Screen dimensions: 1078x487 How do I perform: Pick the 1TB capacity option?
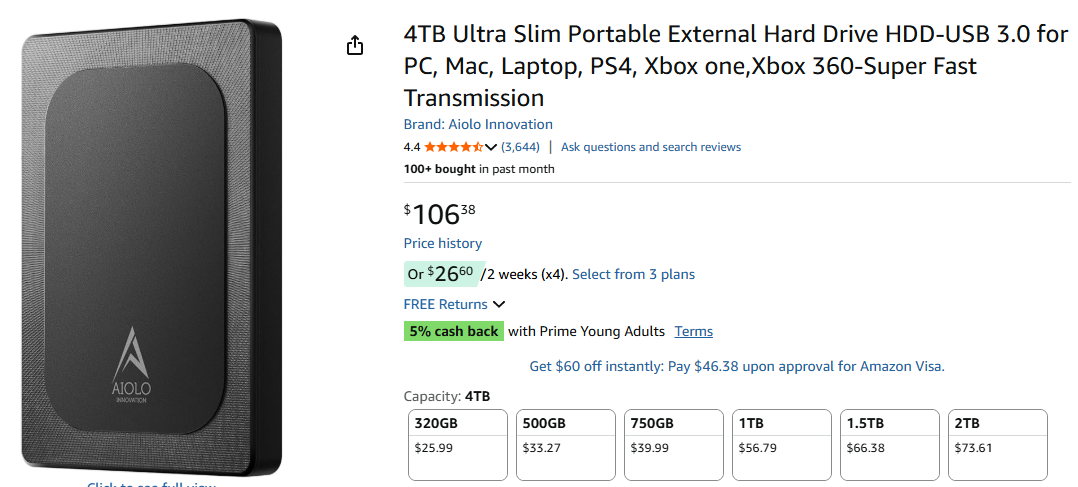pyautogui.click(x=782, y=435)
